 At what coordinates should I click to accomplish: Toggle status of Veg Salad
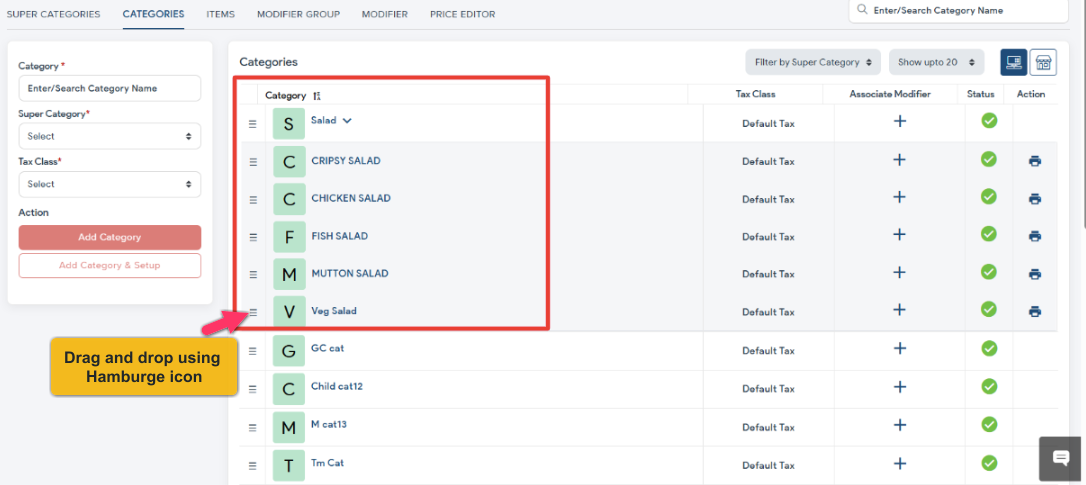pos(989,309)
